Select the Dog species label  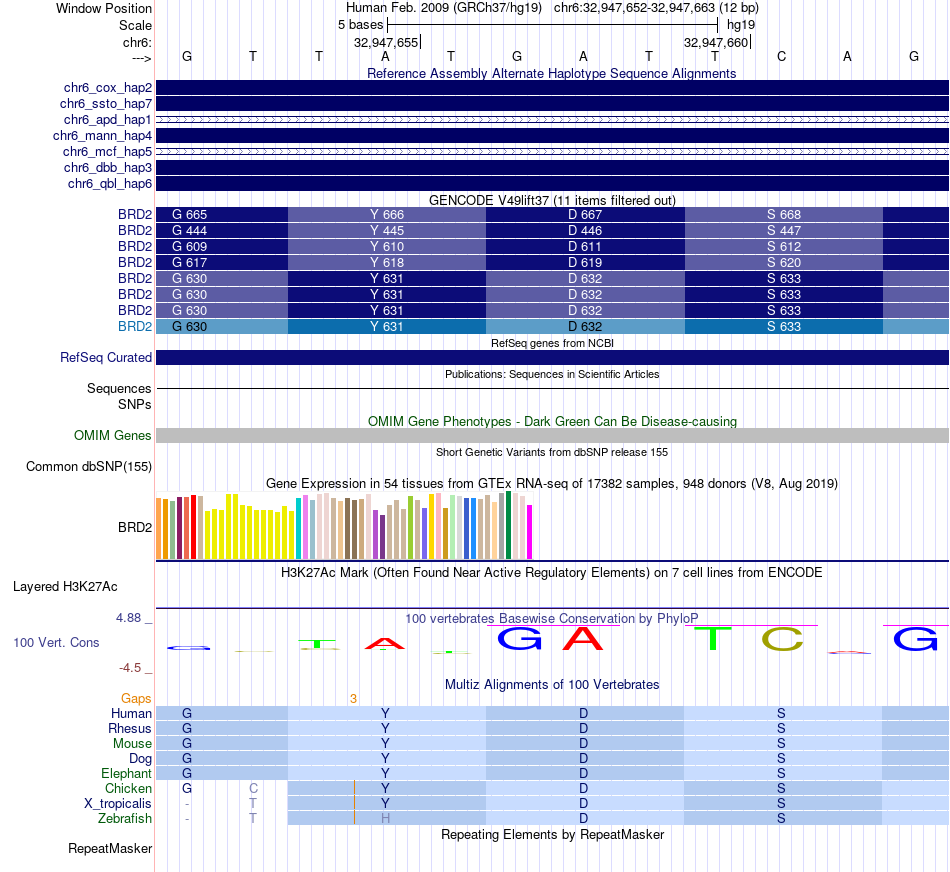tap(141, 759)
